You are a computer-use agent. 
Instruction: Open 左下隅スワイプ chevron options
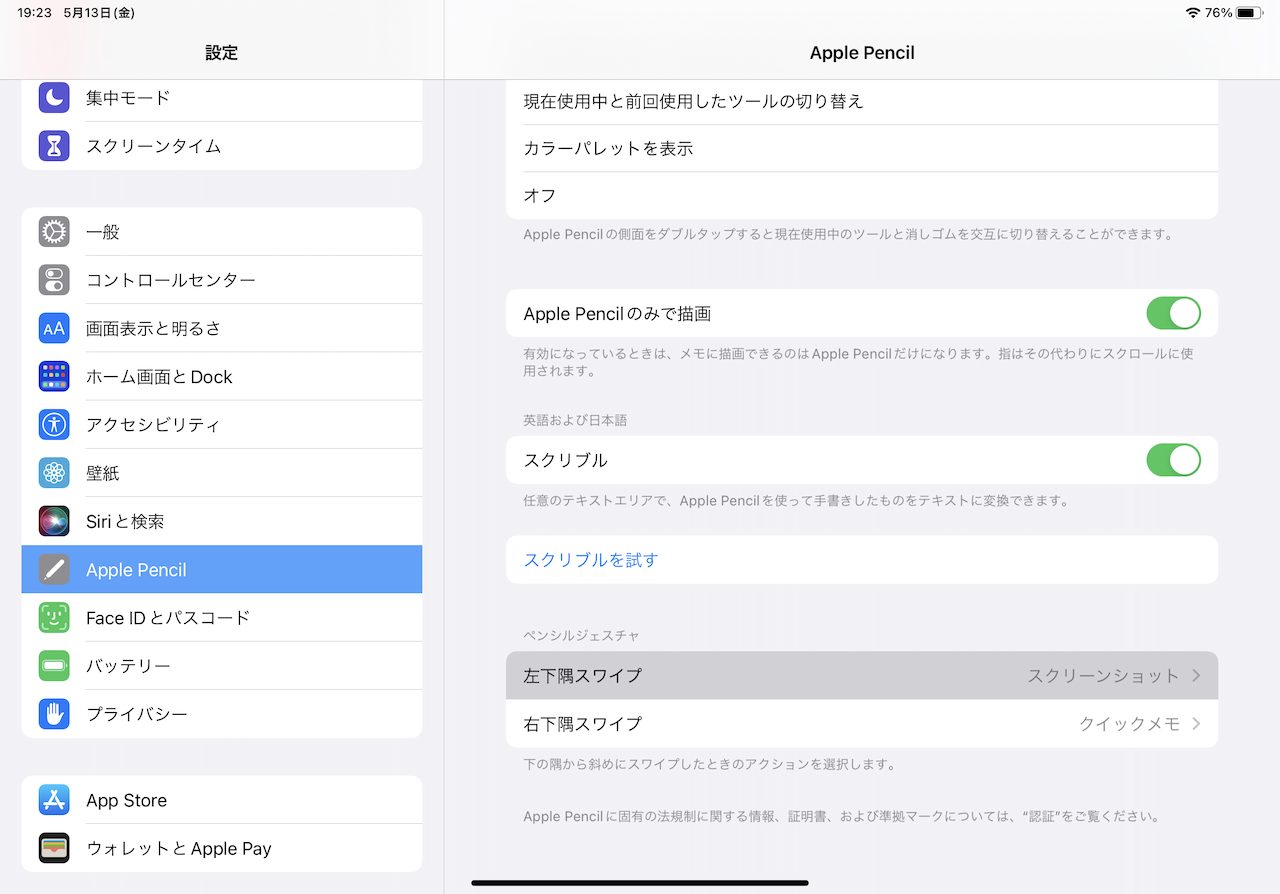[1196, 676]
